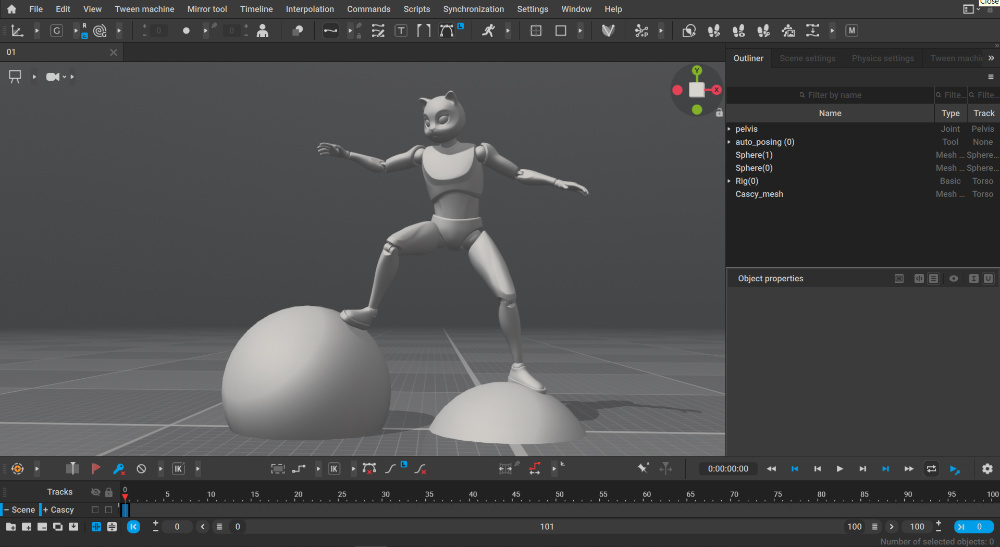
Task: Click the timecode field showing 0:00:00:00
Action: tap(728, 469)
